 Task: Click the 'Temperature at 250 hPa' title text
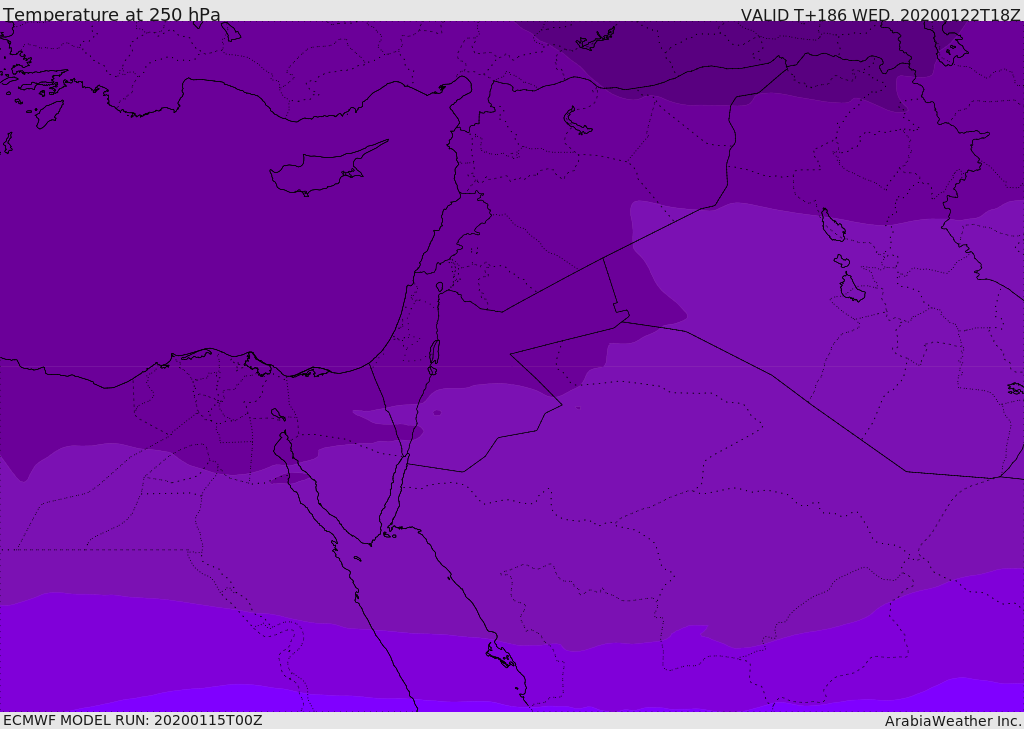click(x=112, y=14)
